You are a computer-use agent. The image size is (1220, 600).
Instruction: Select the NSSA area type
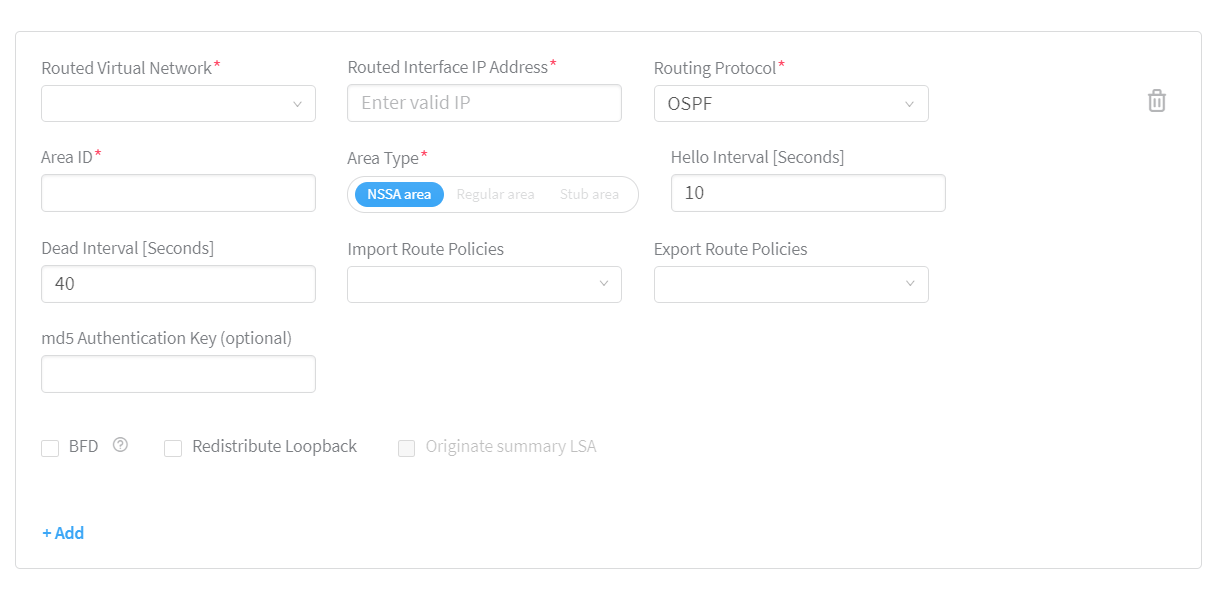tap(399, 194)
